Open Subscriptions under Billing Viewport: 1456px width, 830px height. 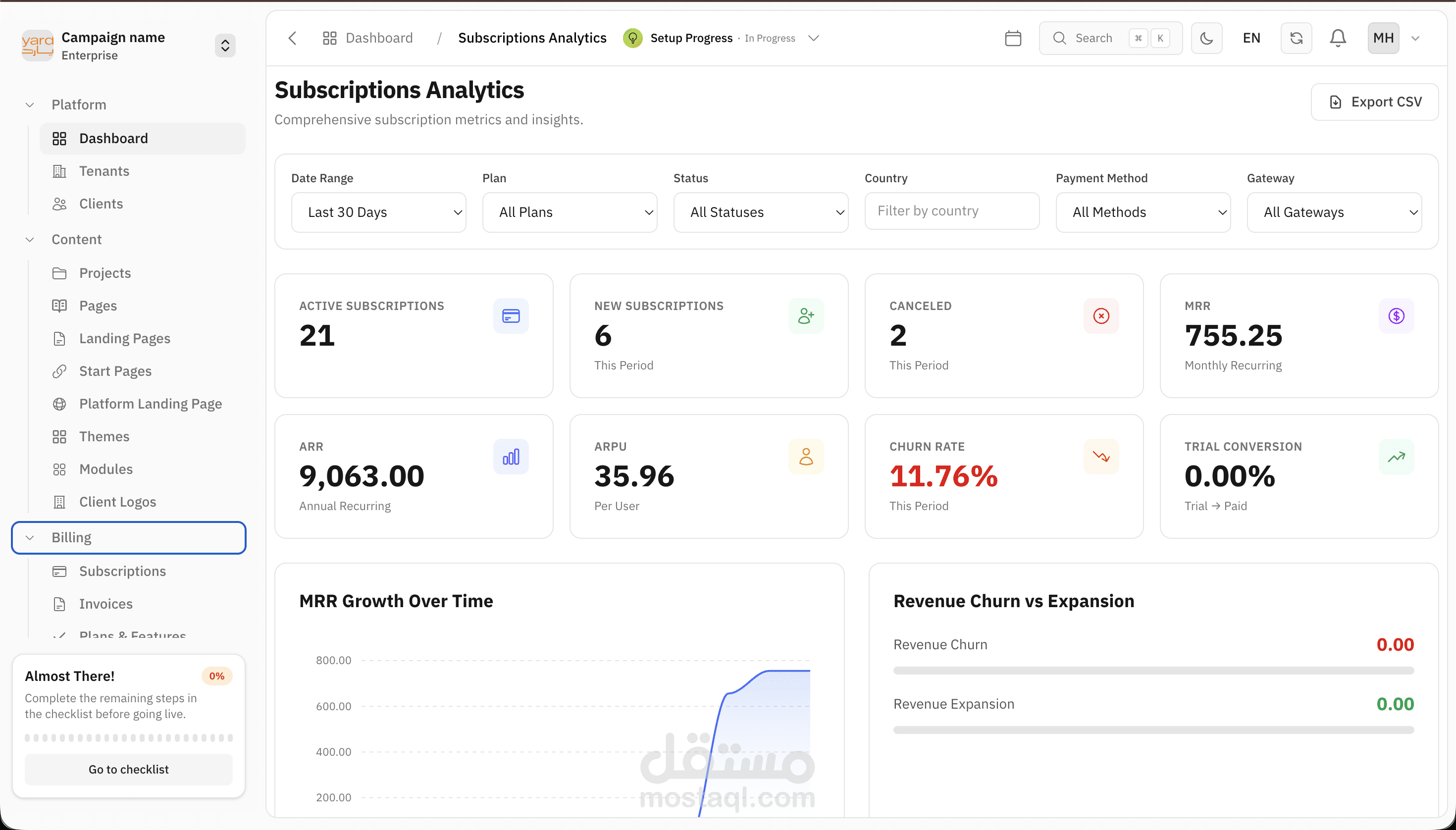pyautogui.click(x=122, y=571)
